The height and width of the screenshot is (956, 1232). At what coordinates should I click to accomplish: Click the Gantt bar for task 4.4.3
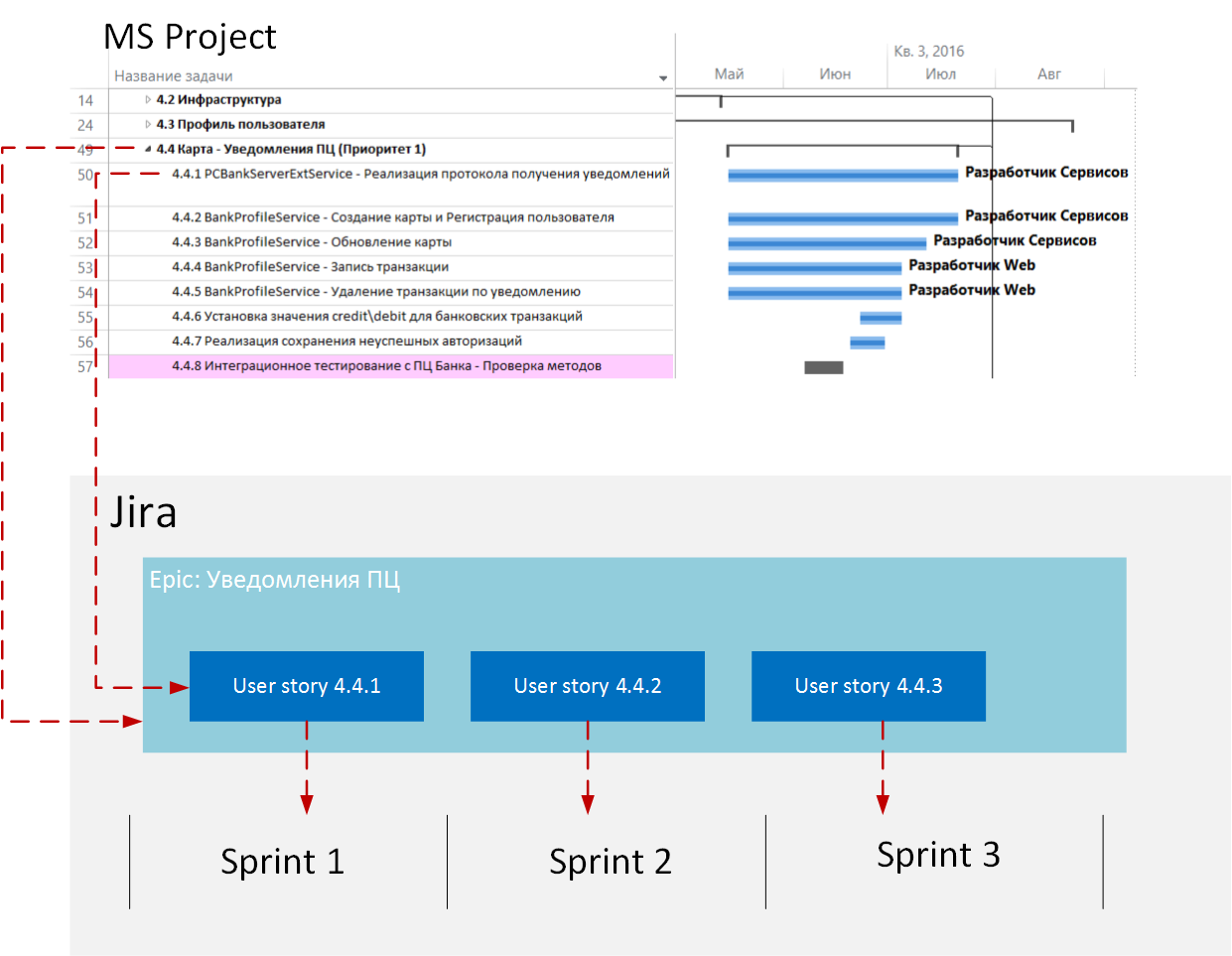[x=827, y=243]
